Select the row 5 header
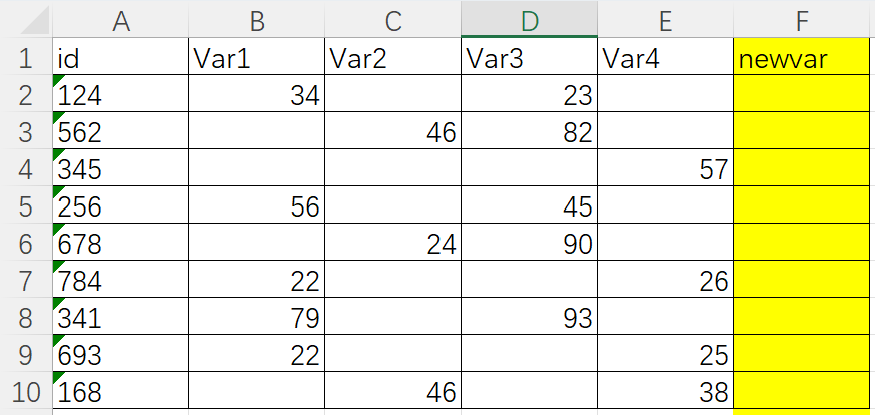This screenshot has height=416, width=876. point(25,206)
